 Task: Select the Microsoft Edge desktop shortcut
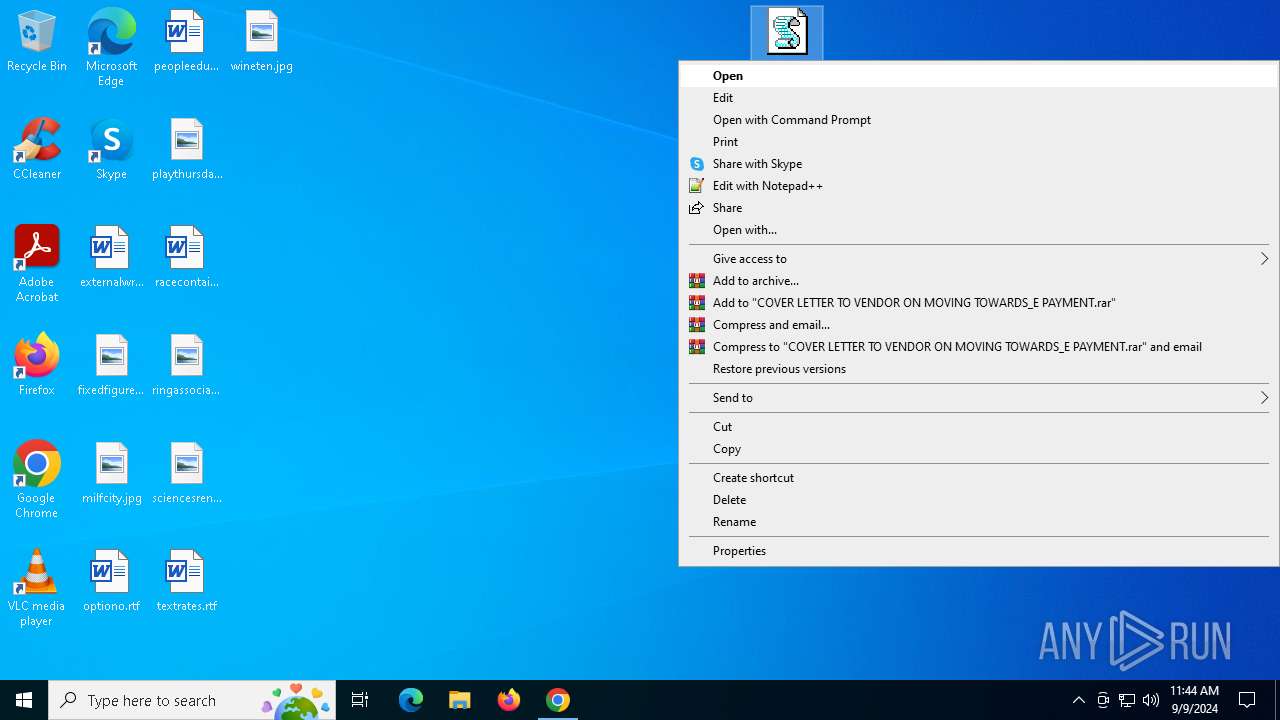click(111, 47)
